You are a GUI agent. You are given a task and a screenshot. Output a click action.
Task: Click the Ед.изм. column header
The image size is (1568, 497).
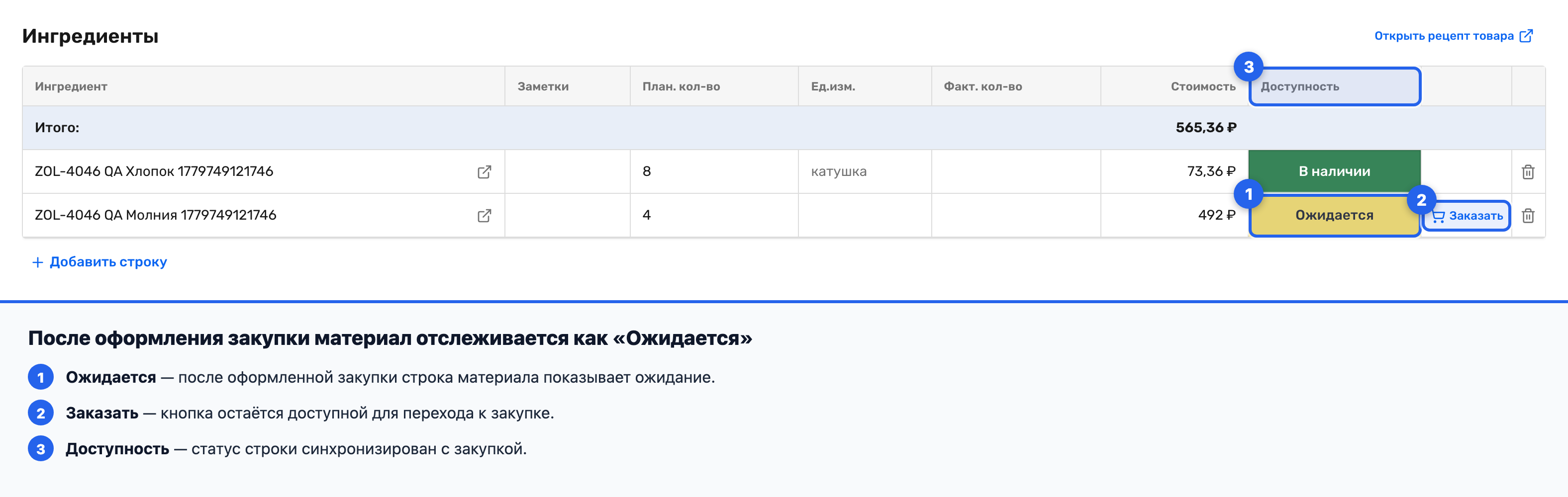[865, 86]
